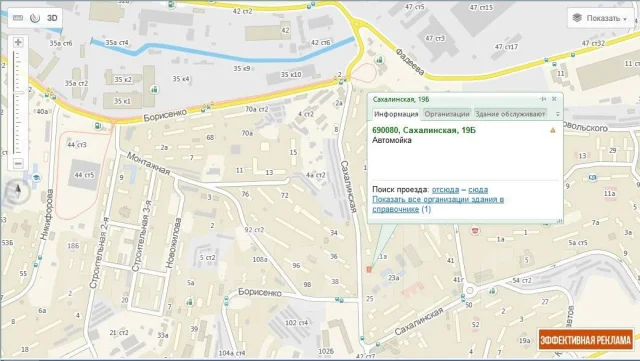Click bus stop icon beside lower Борисенко label
The height and width of the screenshot is (361, 640).
pos(226,302)
